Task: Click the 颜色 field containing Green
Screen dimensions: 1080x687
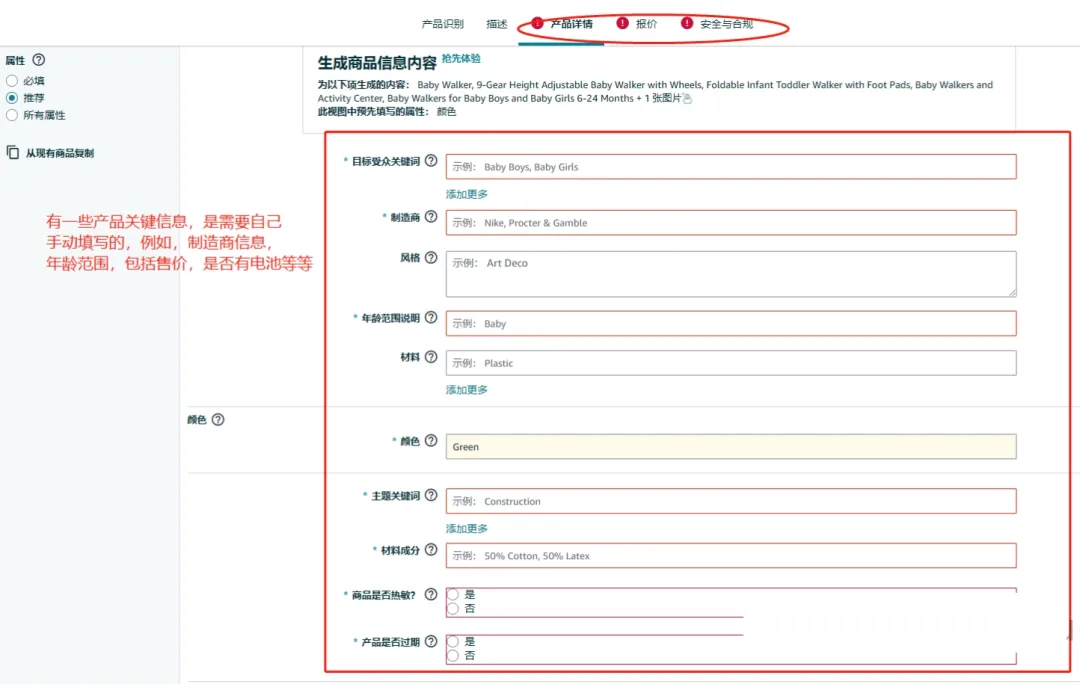Action: pos(731,447)
